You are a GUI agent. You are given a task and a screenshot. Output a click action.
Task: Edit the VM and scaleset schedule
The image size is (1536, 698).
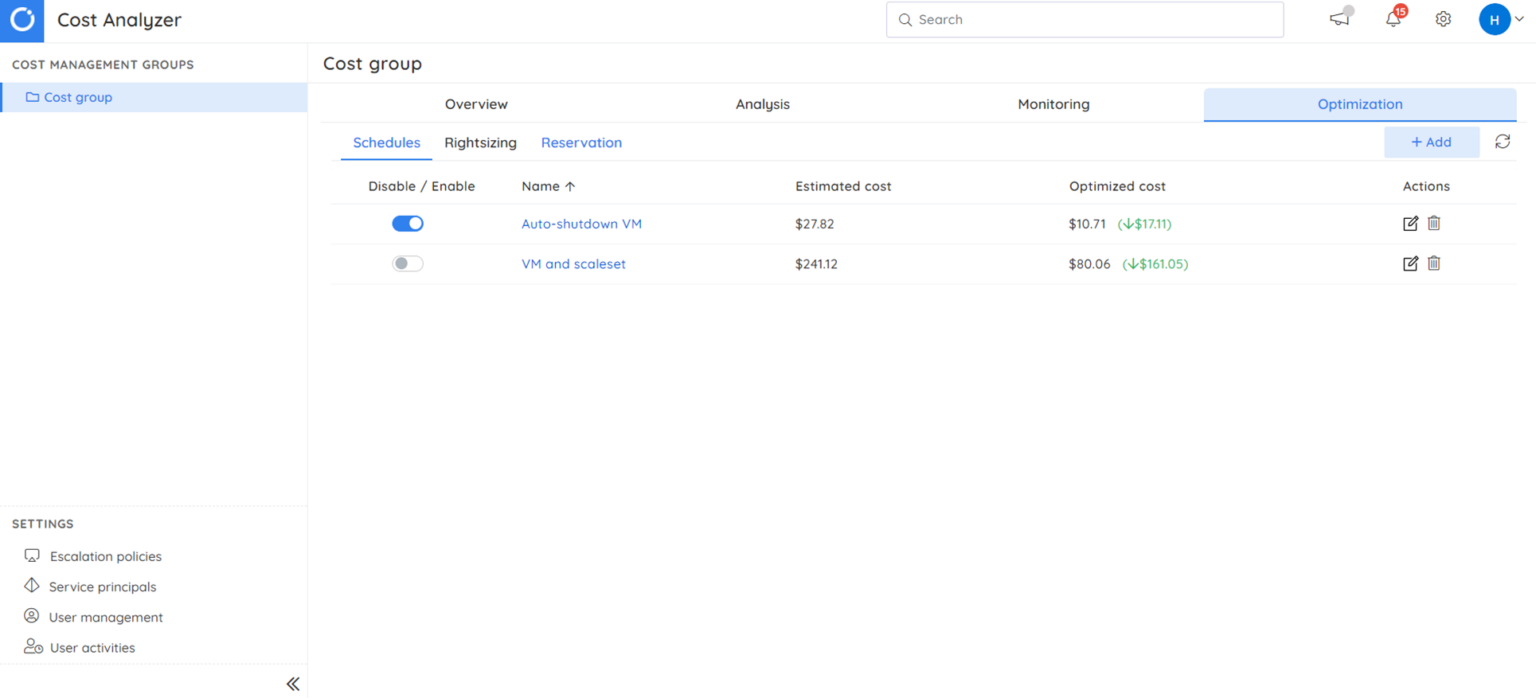point(1410,264)
